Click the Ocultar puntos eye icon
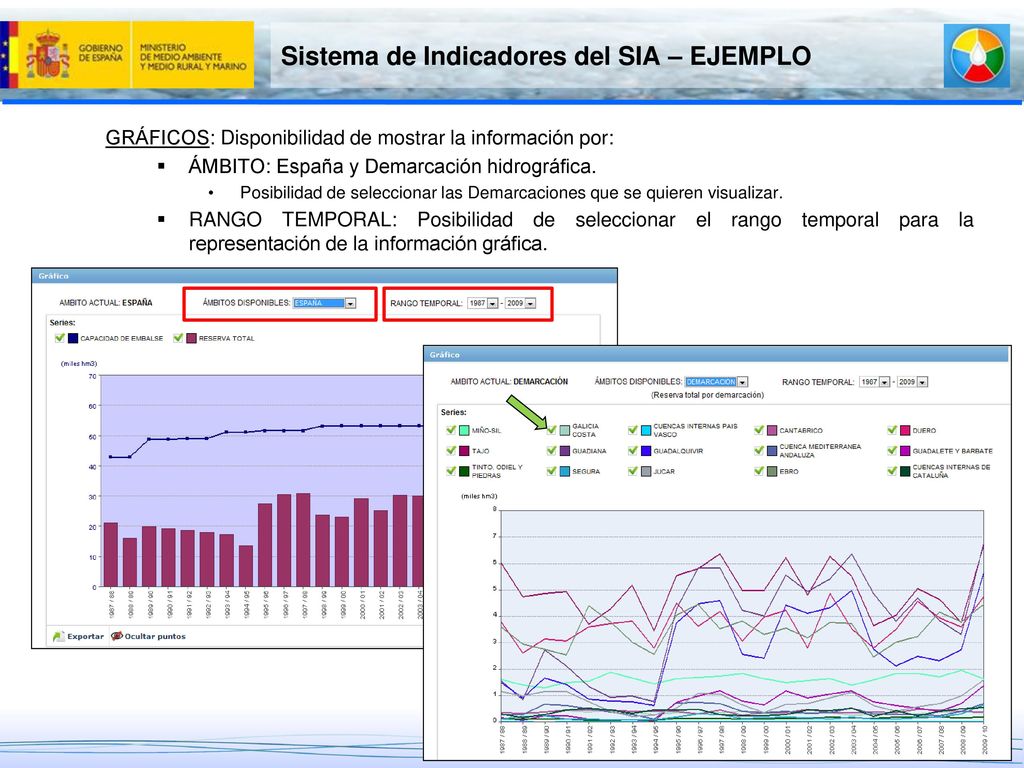 point(117,636)
